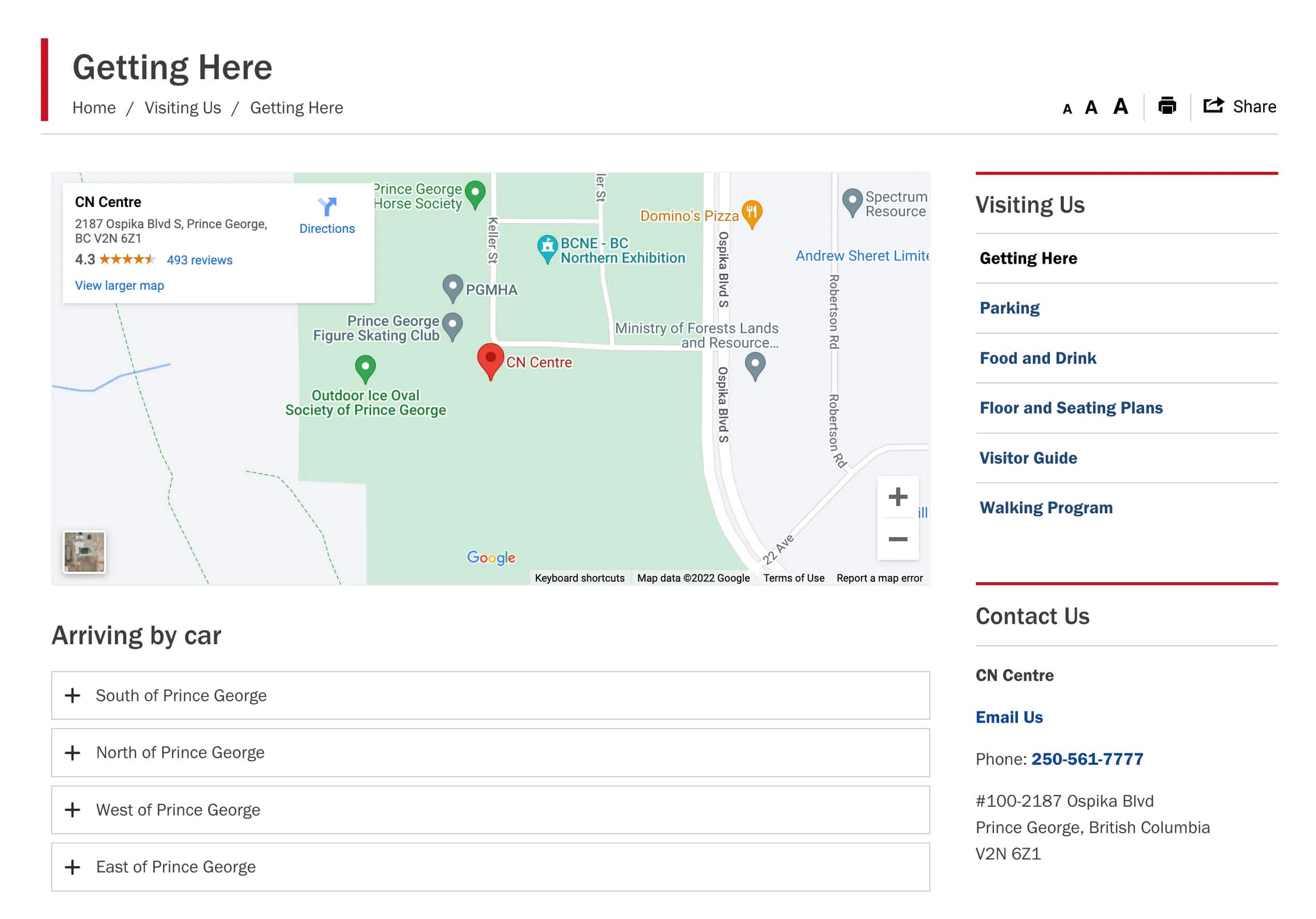Click the red CN Centre map pin
Image resolution: width=1316 pixels, height=919 pixels.
(x=490, y=362)
